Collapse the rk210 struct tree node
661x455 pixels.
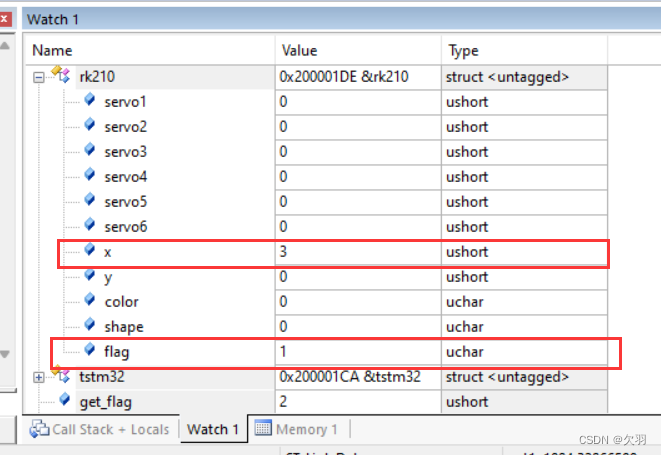[x=38, y=78]
